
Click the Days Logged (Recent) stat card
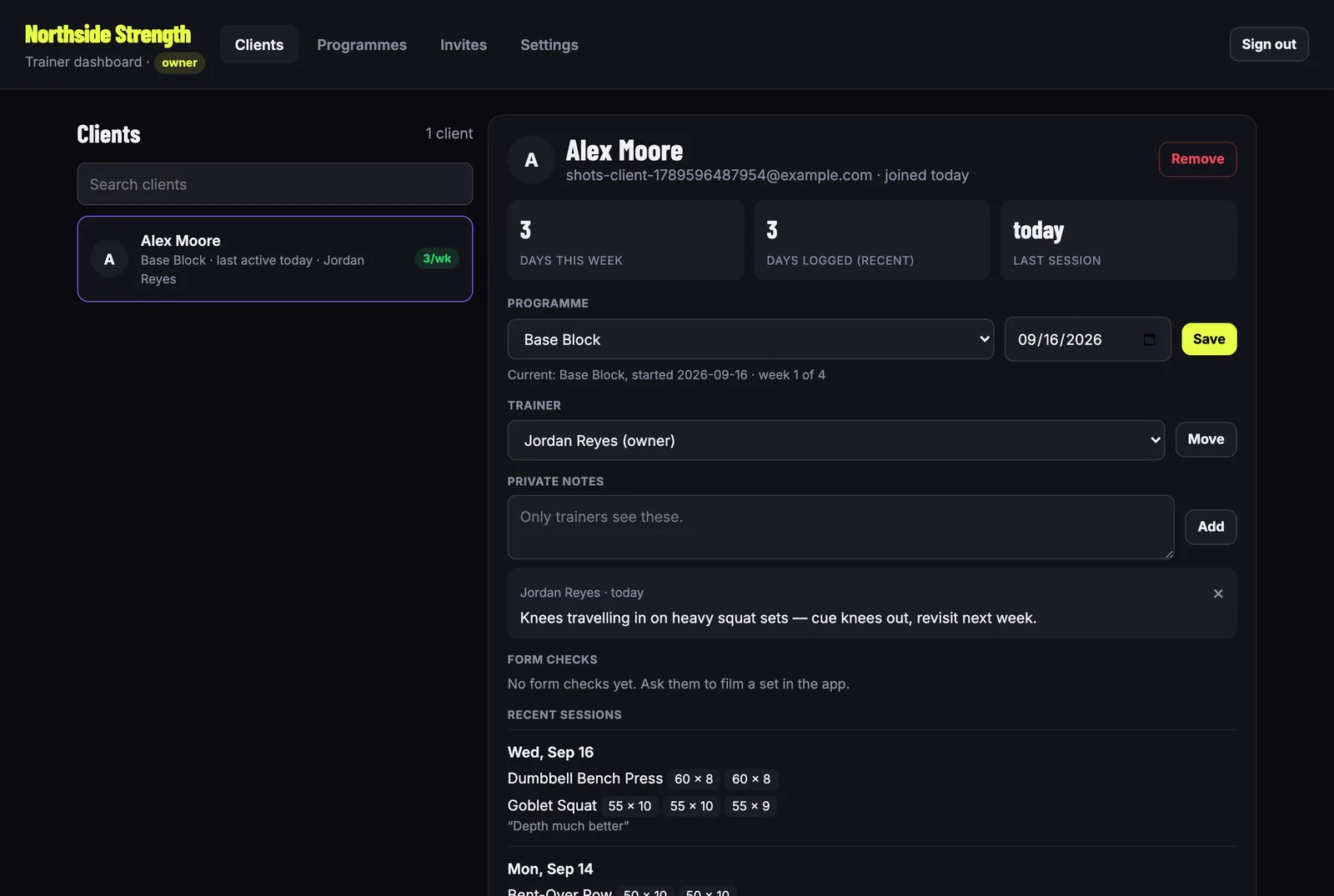tap(872, 240)
